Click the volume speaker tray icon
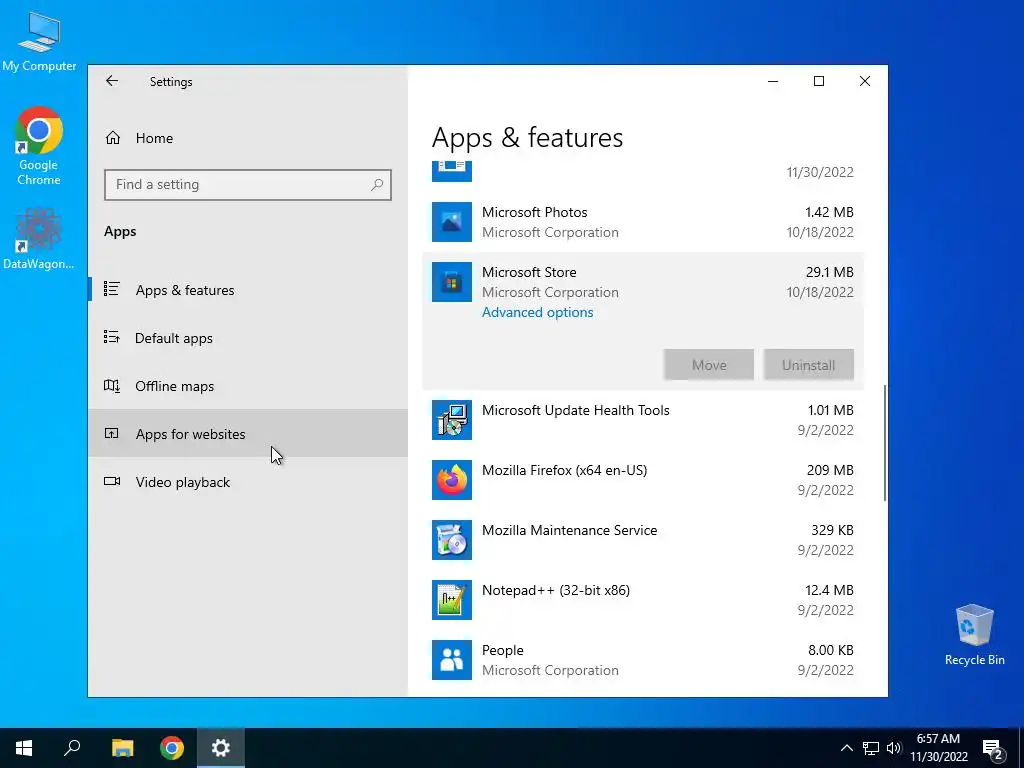The width and height of the screenshot is (1024, 768). 894,748
